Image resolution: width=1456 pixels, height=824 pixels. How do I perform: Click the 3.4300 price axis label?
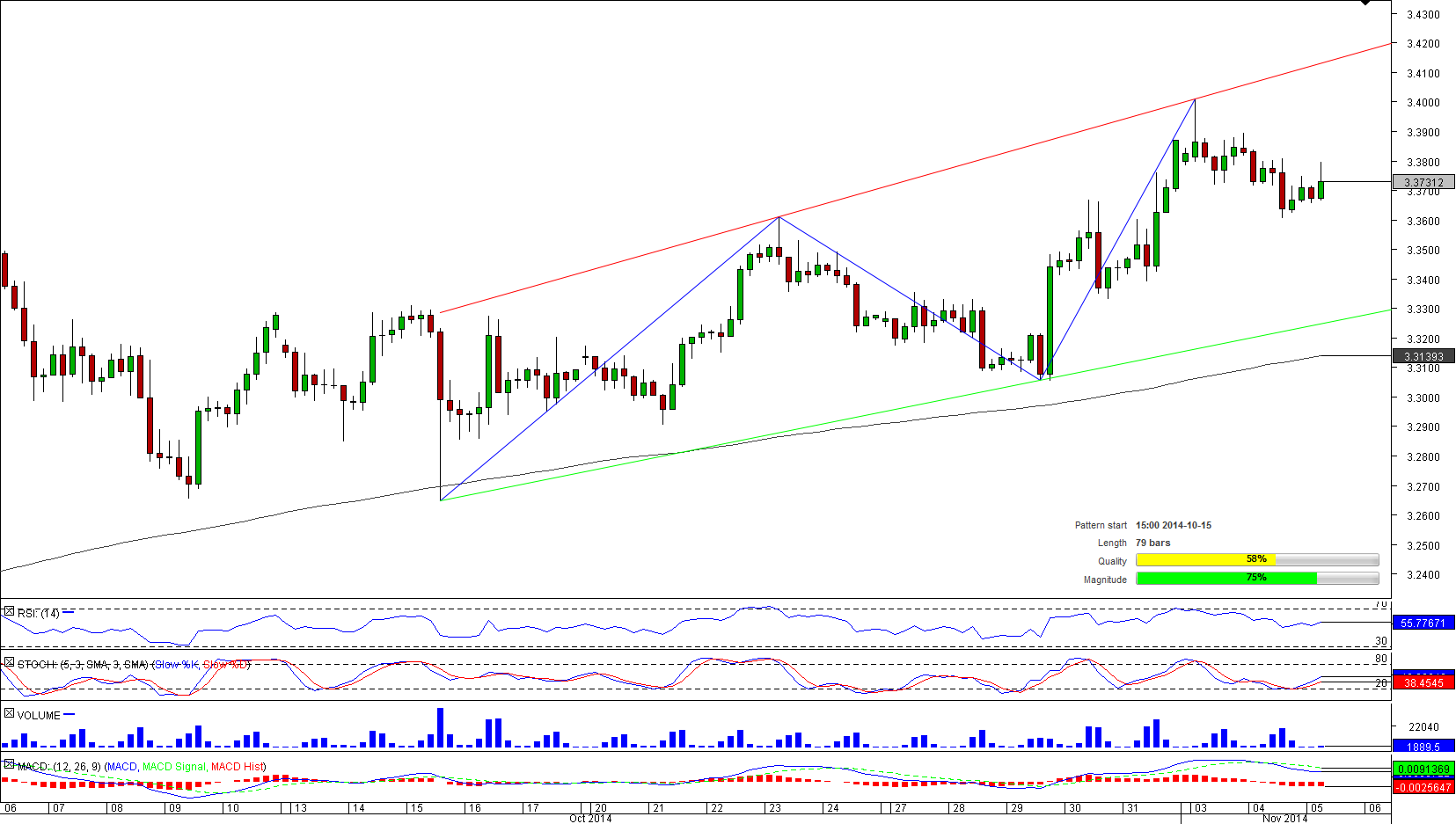tap(1423, 15)
